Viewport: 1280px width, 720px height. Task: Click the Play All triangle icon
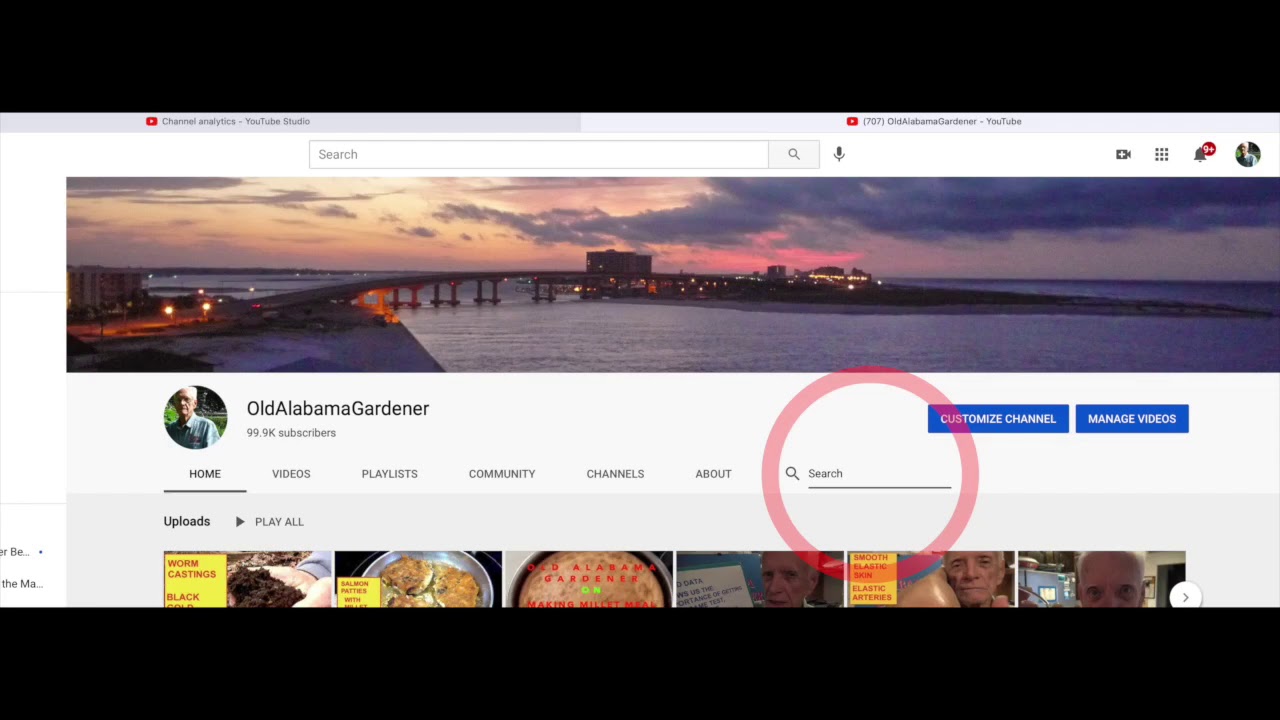(x=240, y=521)
